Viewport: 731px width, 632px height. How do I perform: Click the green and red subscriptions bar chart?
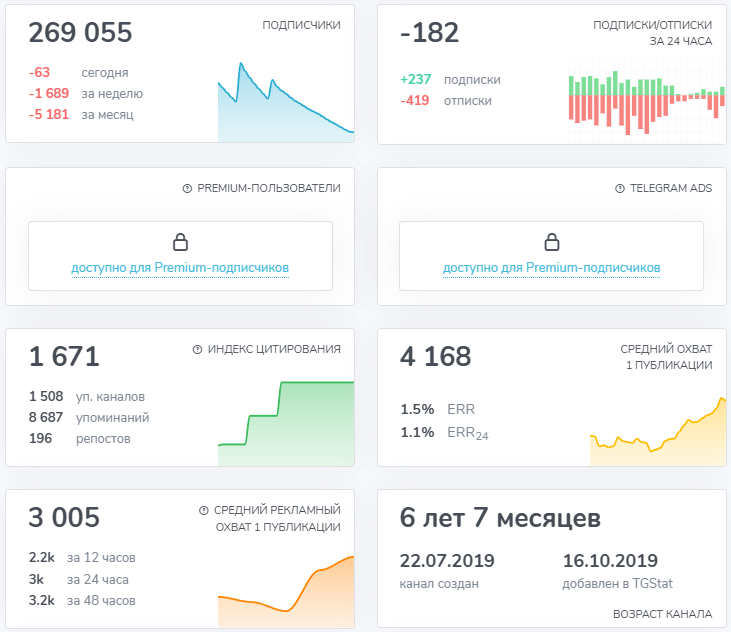pos(642,100)
